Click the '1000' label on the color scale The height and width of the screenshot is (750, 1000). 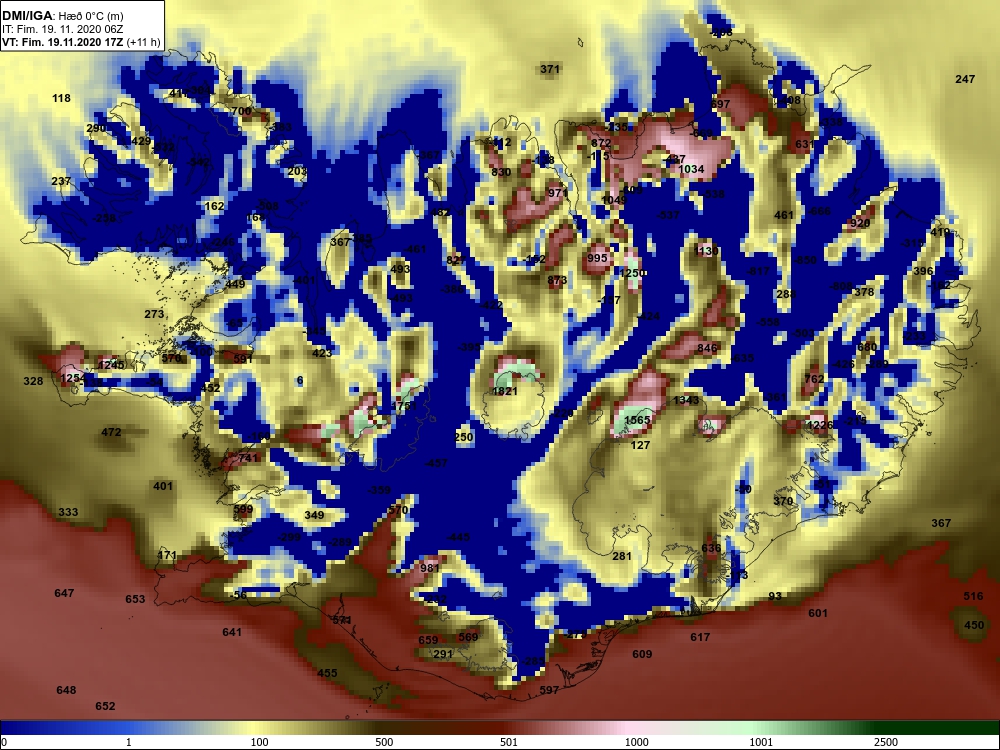[636, 742]
